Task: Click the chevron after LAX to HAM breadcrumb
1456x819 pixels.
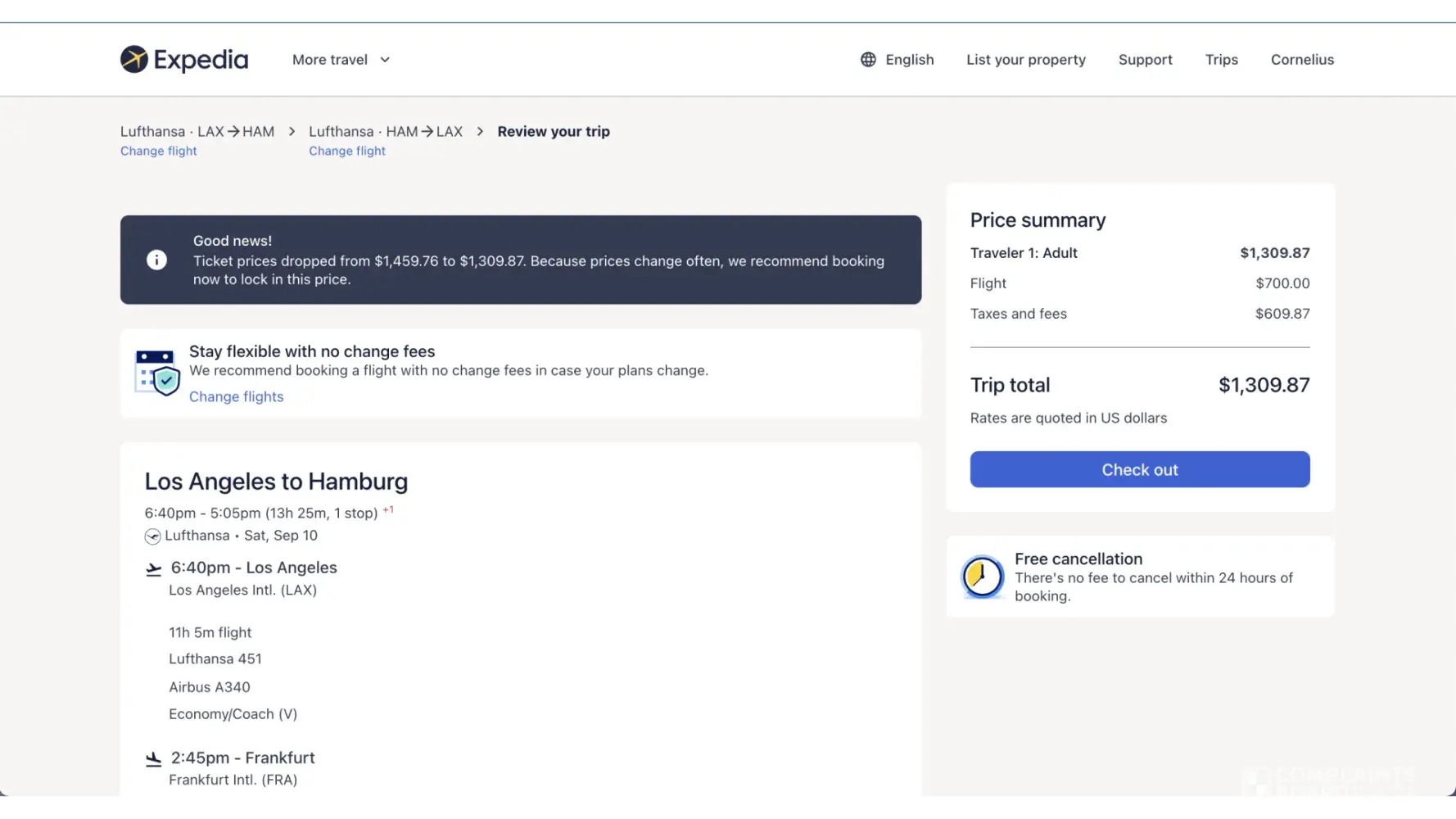Action: click(292, 132)
